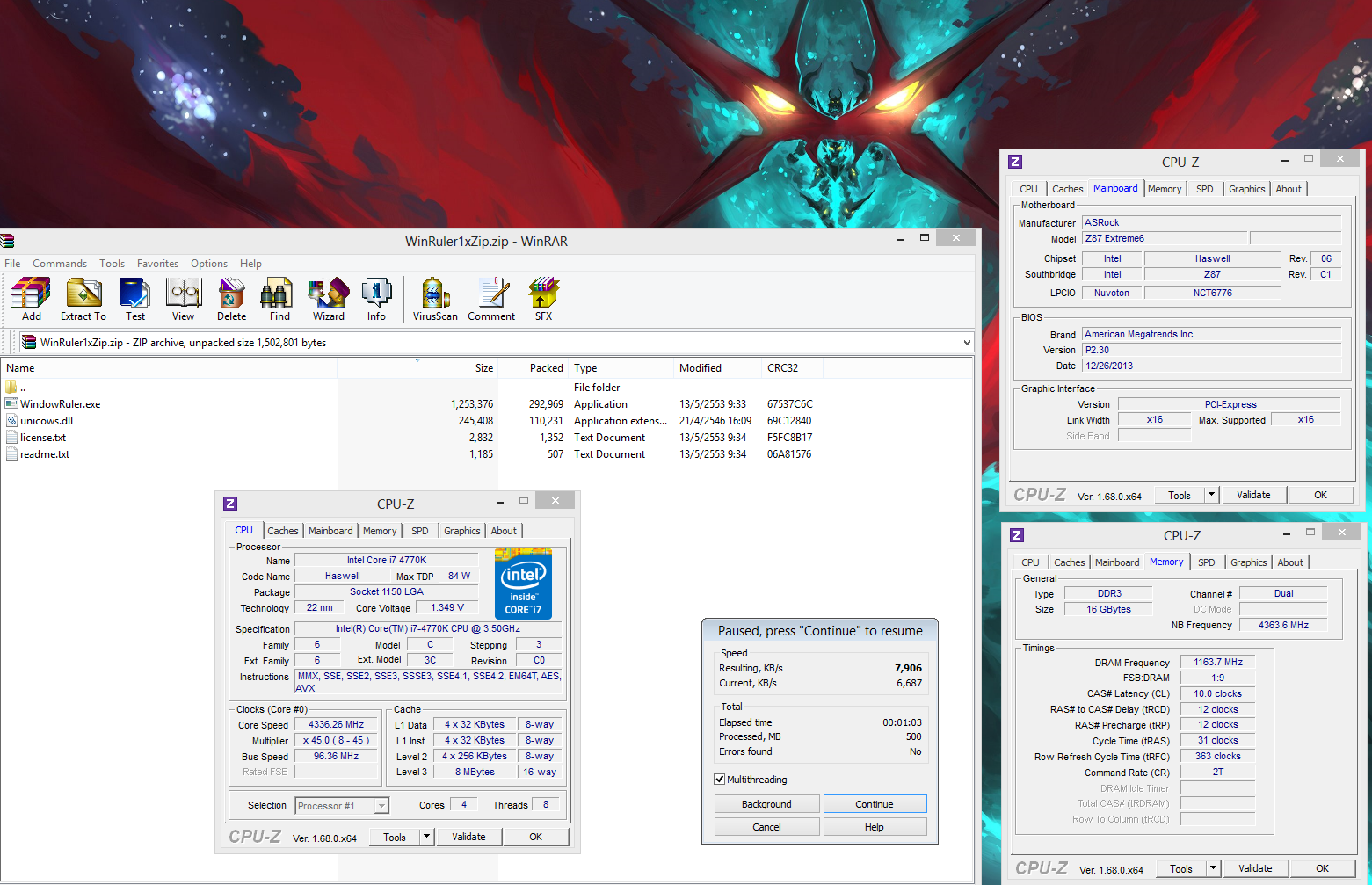Open the Processor #1 selection dropdown

click(x=381, y=806)
